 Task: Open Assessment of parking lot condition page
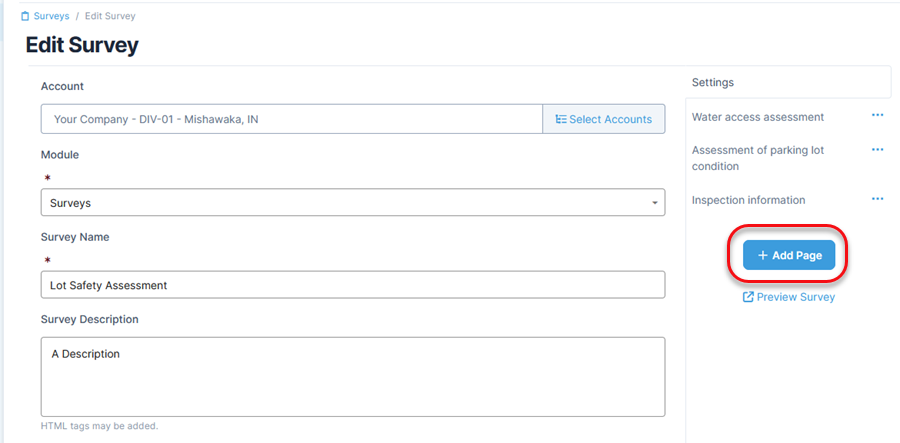(758, 158)
